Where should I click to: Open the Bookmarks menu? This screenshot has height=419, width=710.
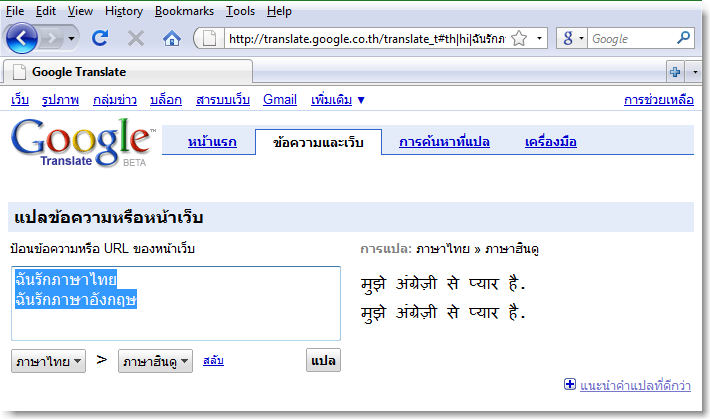coord(184,11)
